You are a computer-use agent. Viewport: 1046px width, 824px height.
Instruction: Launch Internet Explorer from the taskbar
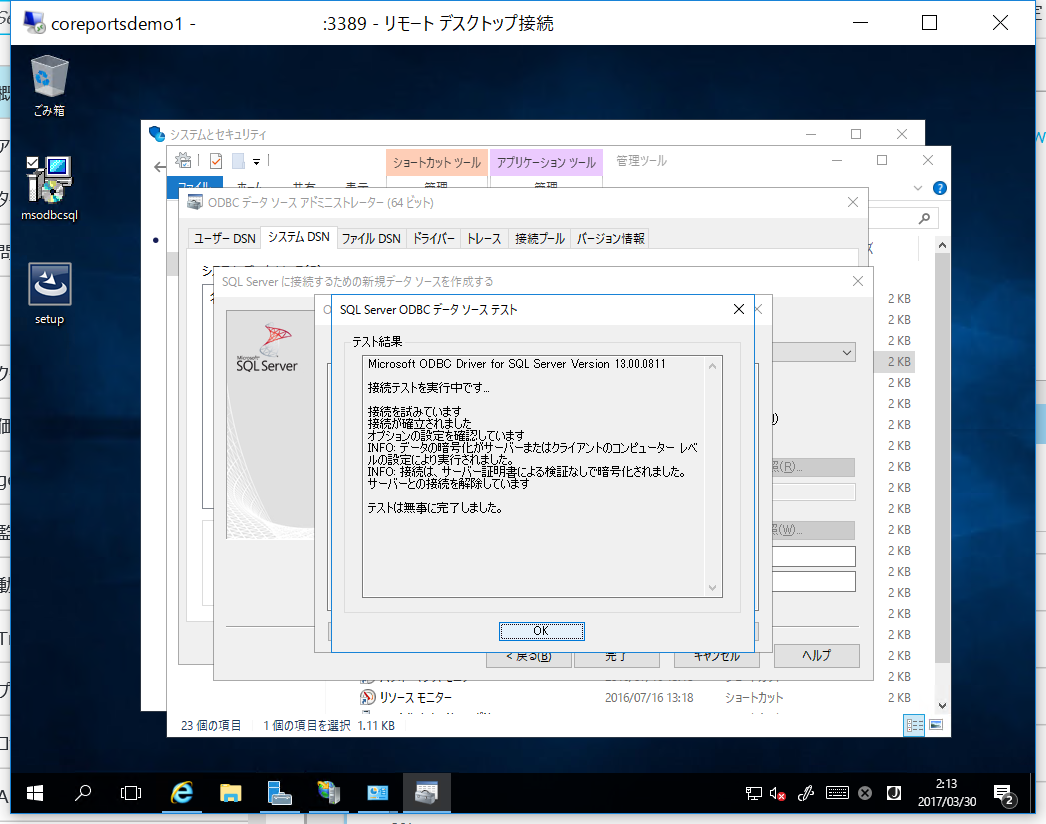(181, 793)
